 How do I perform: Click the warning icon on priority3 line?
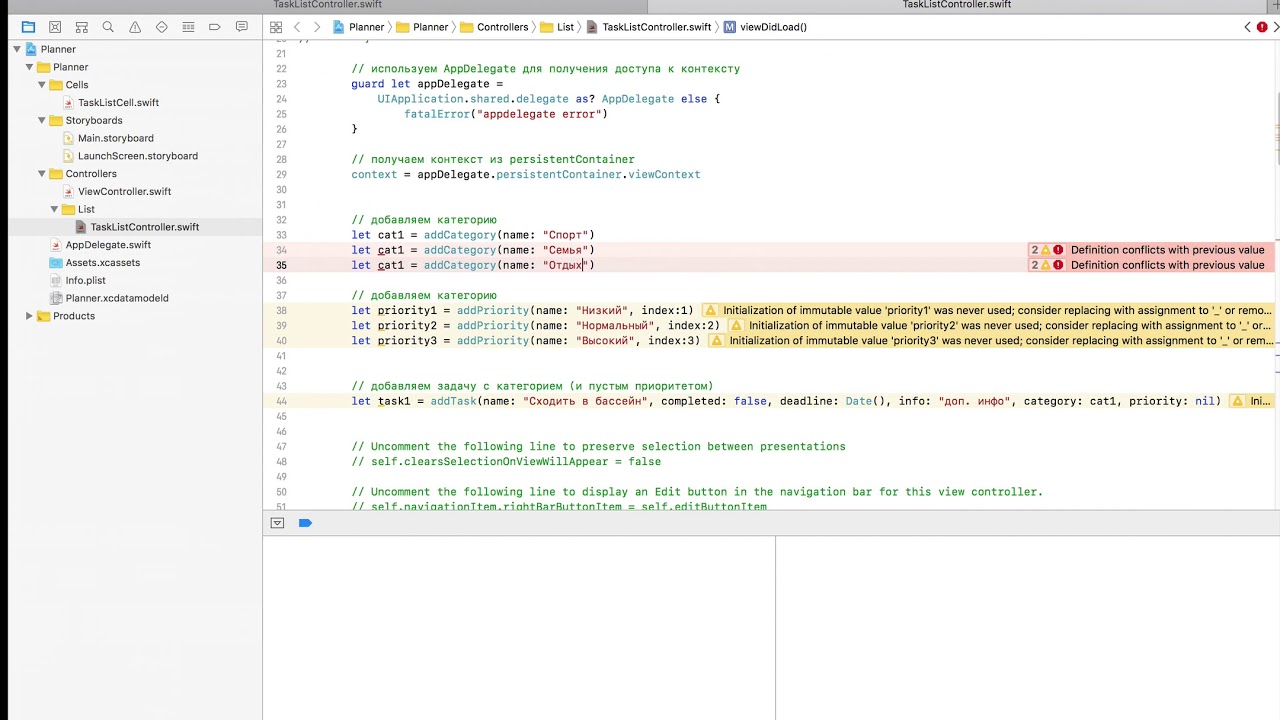click(717, 341)
